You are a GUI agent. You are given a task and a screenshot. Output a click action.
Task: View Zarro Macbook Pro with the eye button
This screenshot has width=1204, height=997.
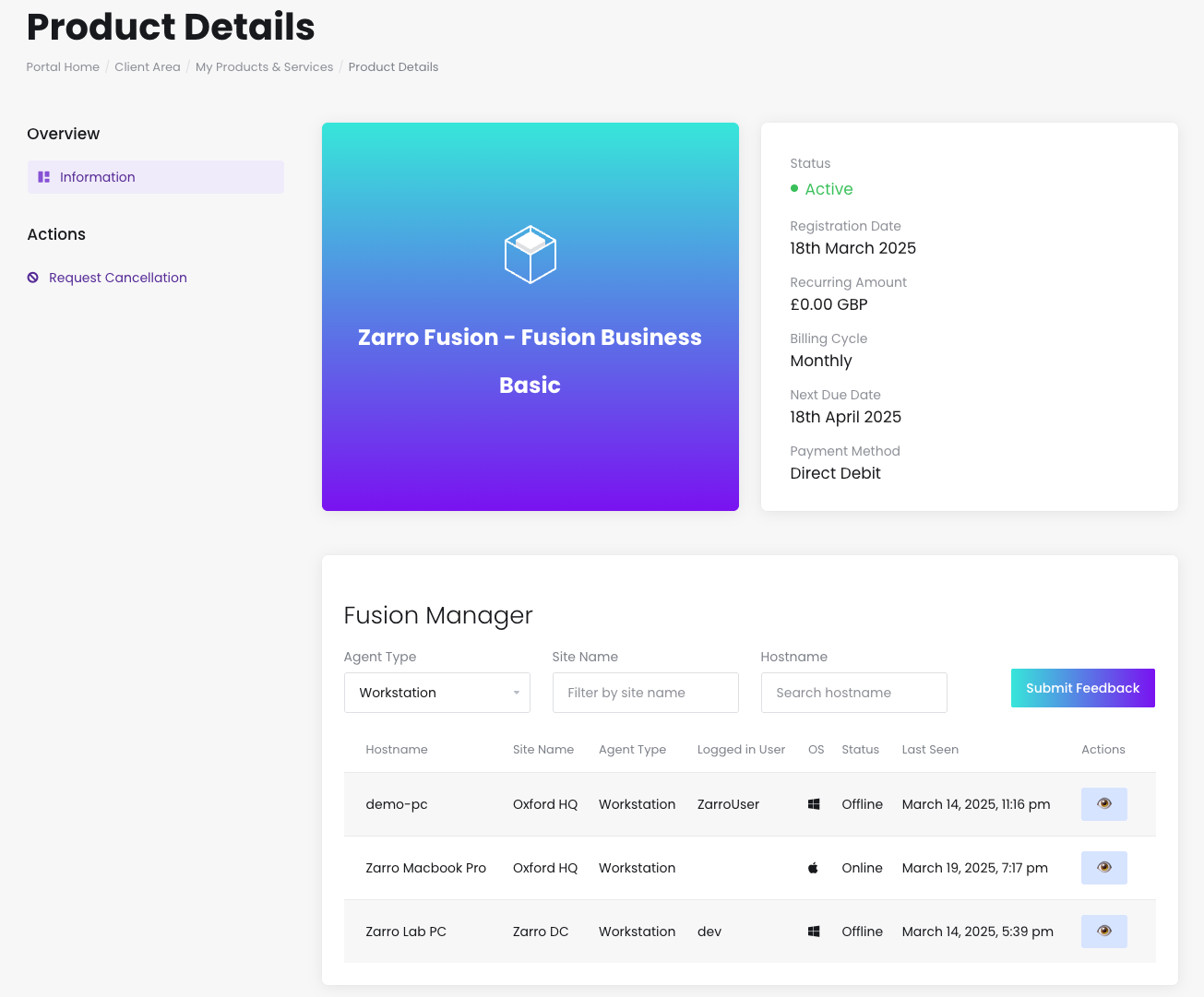click(1104, 868)
